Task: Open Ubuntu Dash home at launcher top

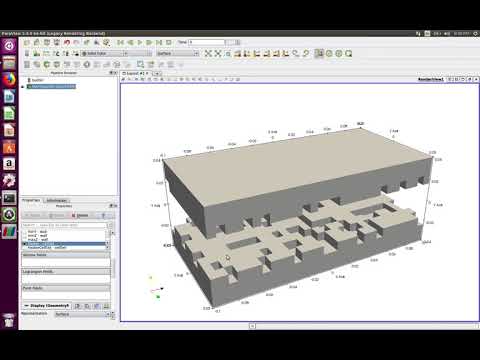Action: coord(9,45)
